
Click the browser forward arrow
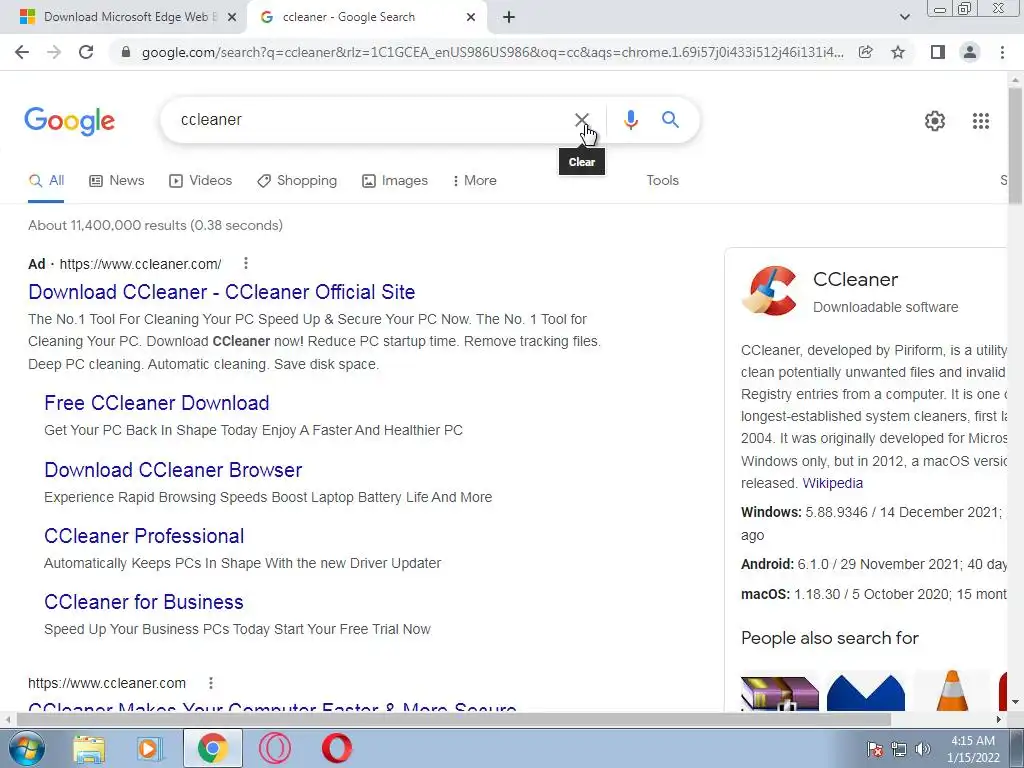[x=54, y=52]
